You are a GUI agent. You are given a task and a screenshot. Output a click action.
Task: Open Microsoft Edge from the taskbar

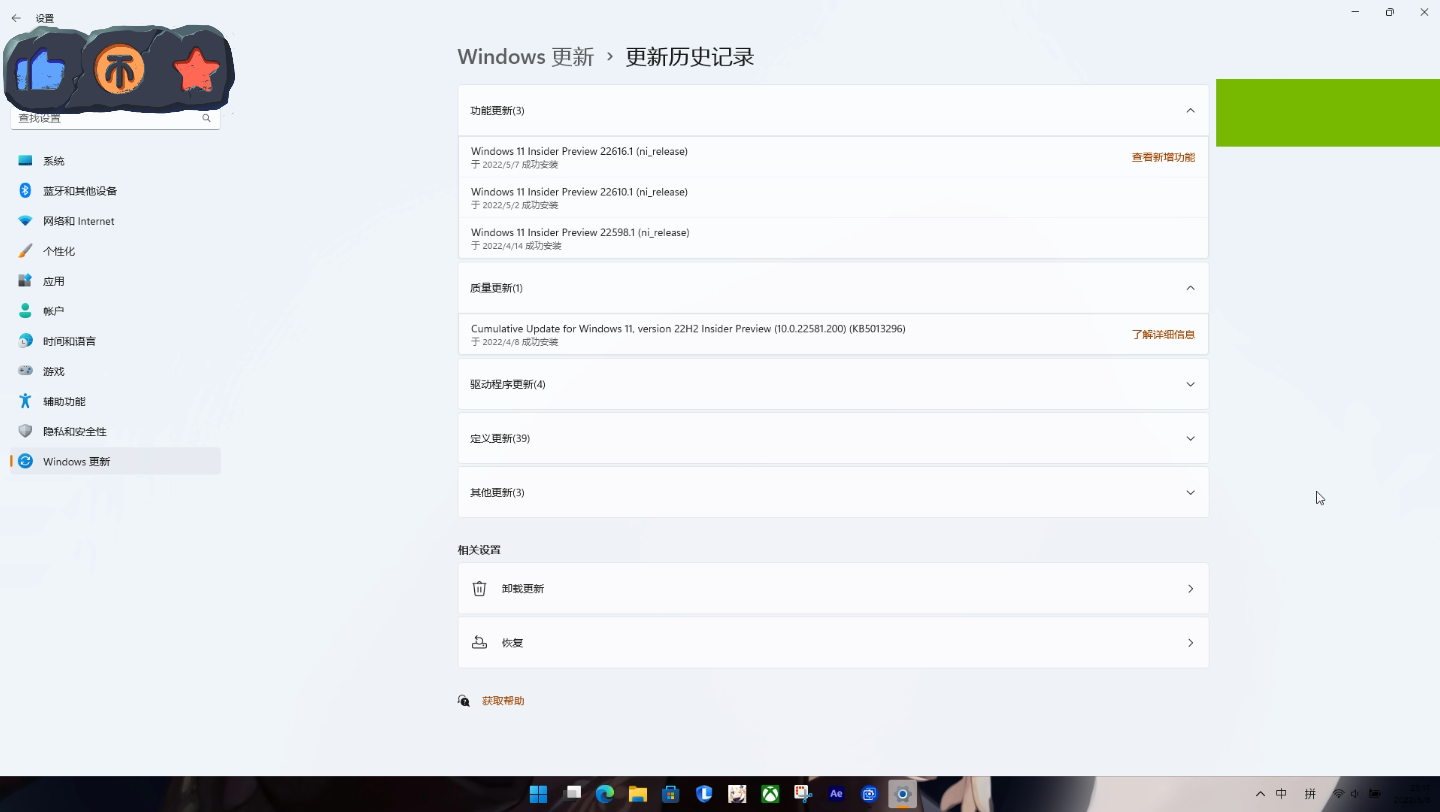[x=604, y=793]
